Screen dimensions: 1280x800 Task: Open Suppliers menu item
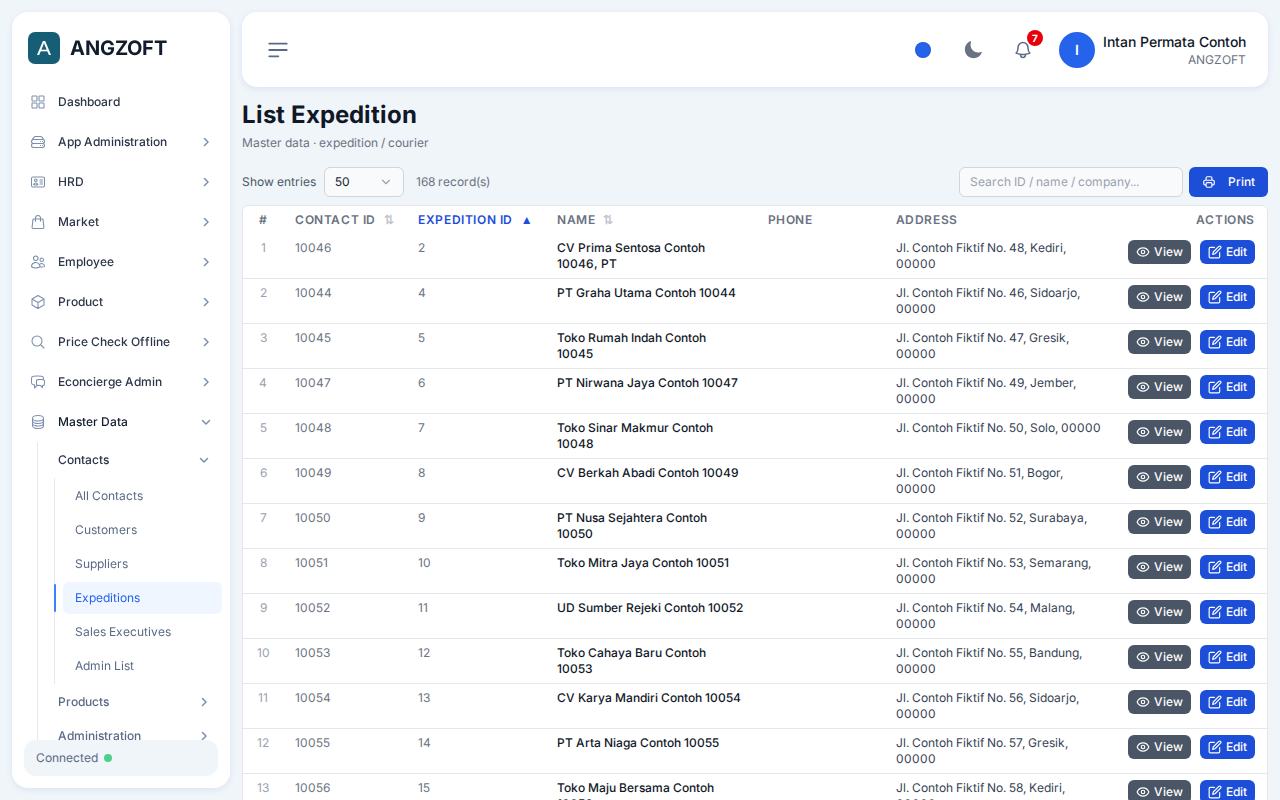(x=142, y=564)
